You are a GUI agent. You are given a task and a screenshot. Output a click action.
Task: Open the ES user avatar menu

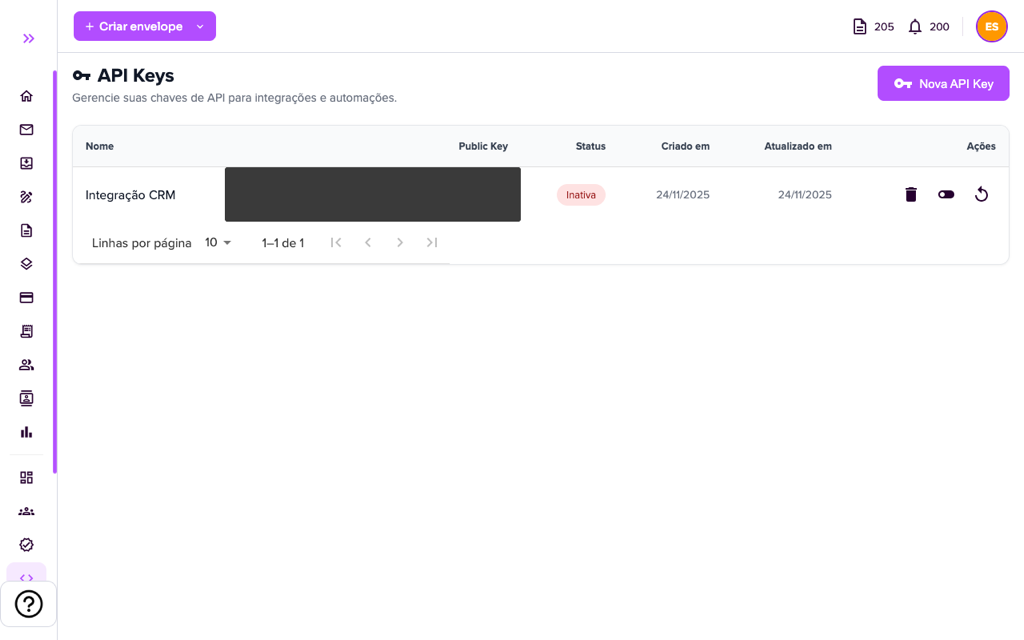[x=991, y=27]
